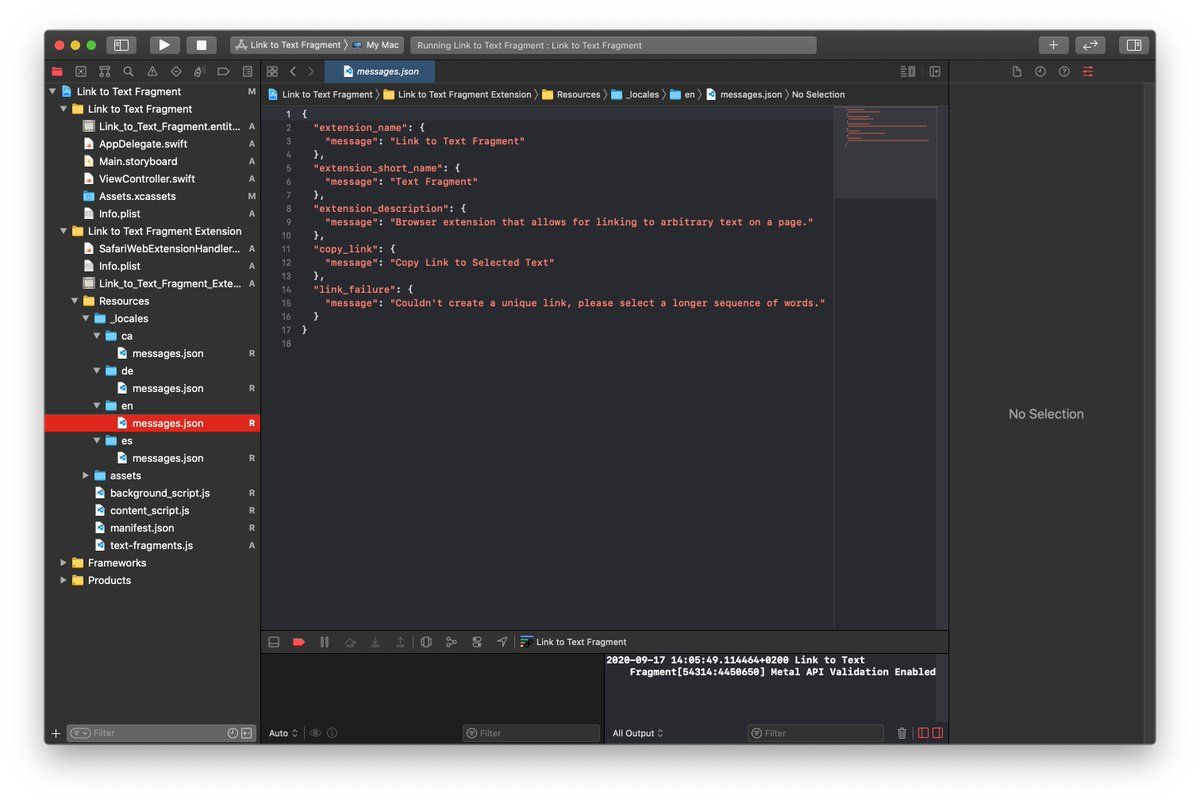
Task: Expand the Frameworks group
Action: 64,563
